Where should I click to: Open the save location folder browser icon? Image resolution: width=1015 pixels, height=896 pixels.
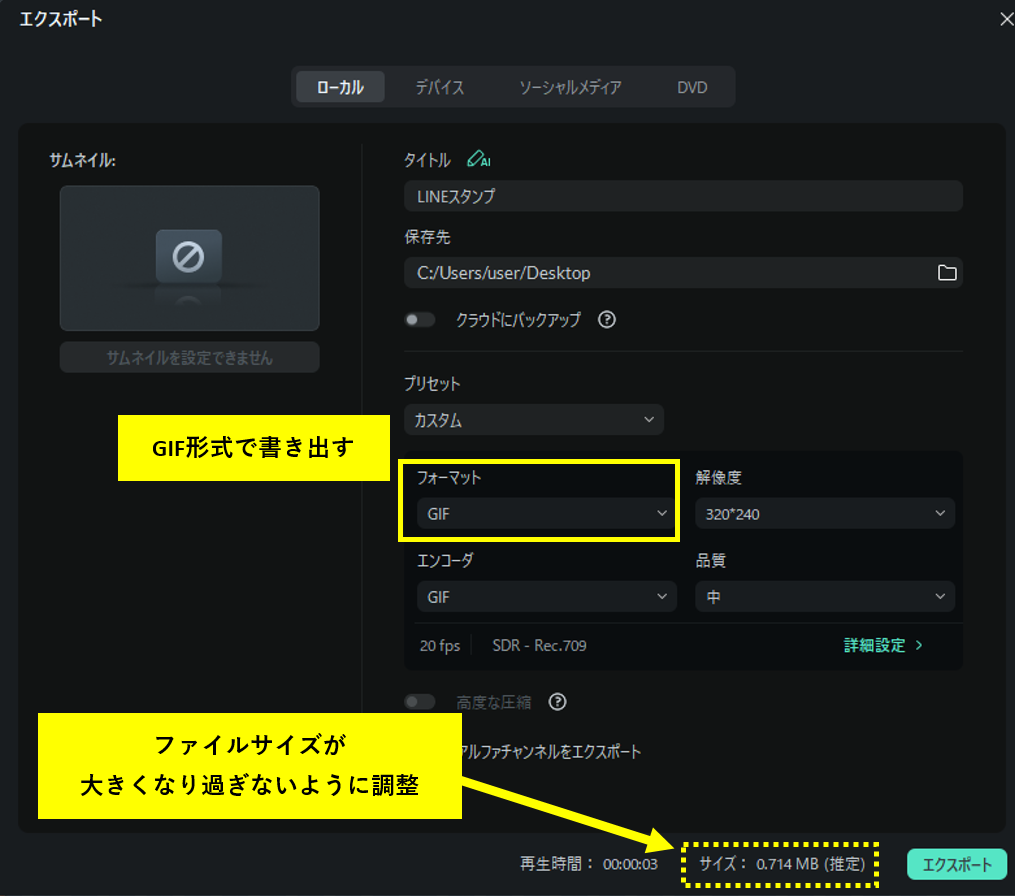point(946,273)
